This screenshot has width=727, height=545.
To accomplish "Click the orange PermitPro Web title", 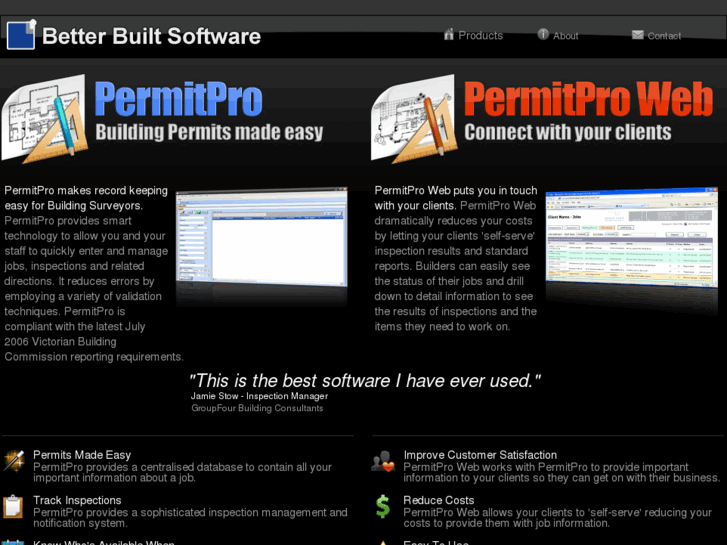I will [x=588, y=99].
